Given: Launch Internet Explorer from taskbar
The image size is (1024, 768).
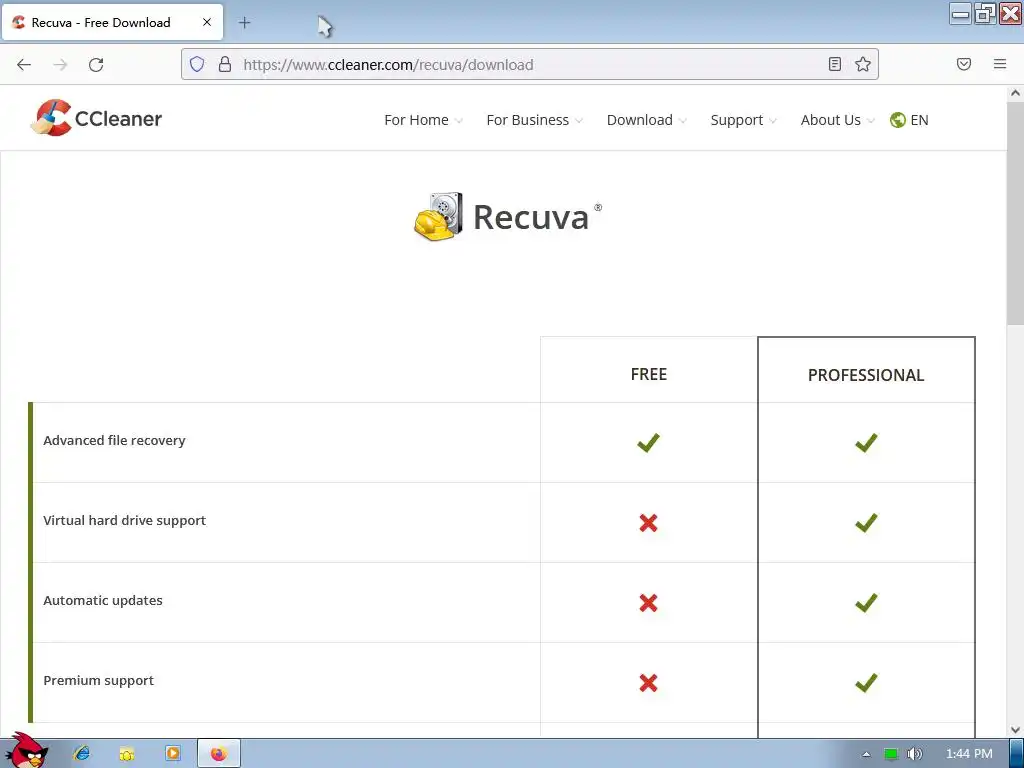Looking at the screenshot, I should click(82, 754).
